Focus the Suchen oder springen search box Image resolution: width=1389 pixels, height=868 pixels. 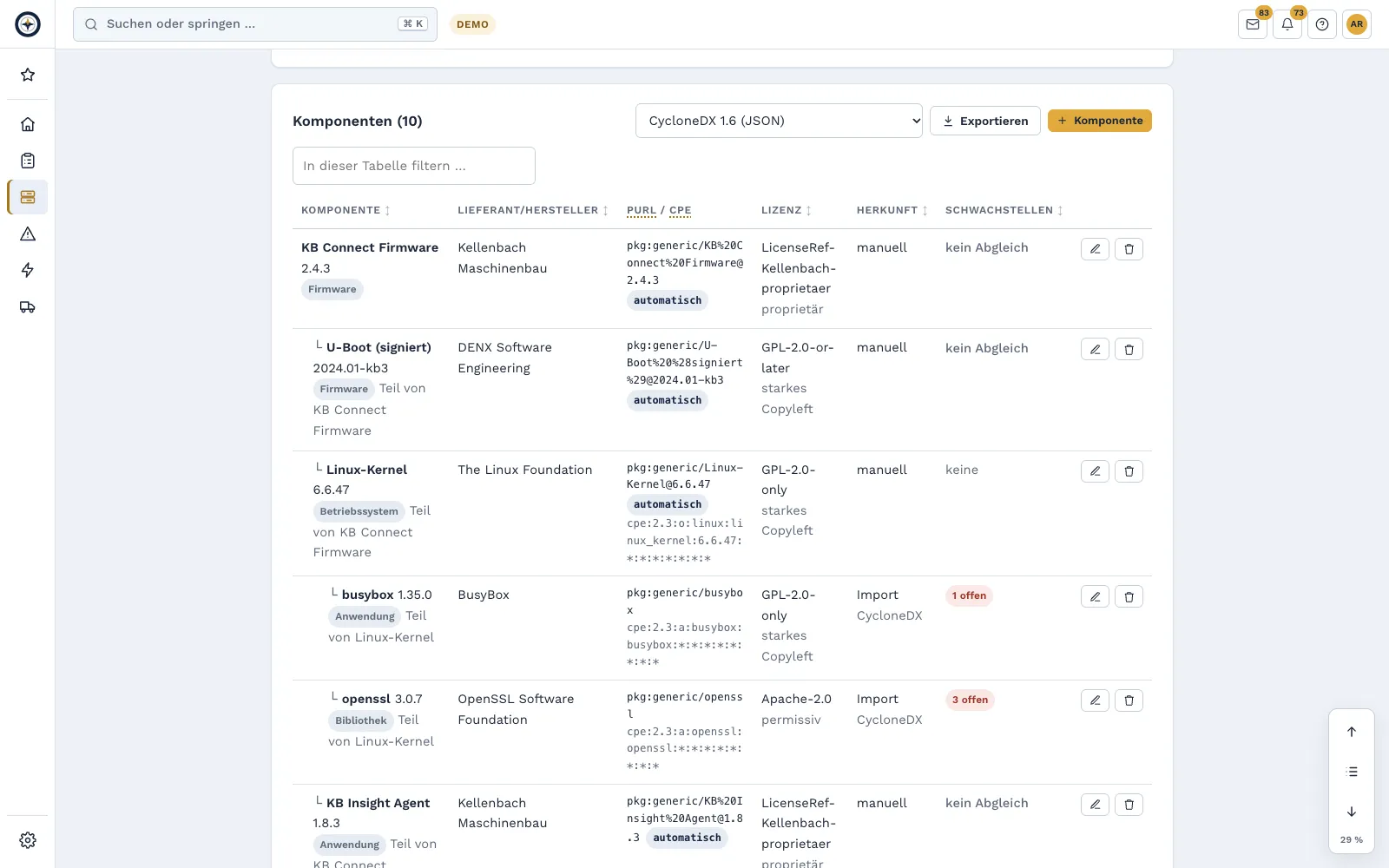coord(255,24)
